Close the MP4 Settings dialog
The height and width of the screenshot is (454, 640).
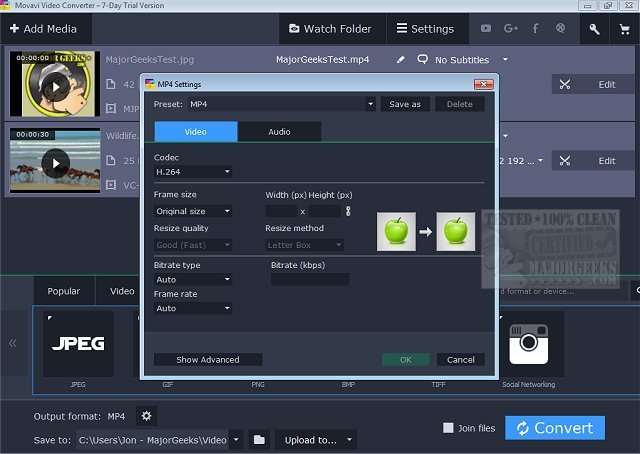tap(484, 84)
